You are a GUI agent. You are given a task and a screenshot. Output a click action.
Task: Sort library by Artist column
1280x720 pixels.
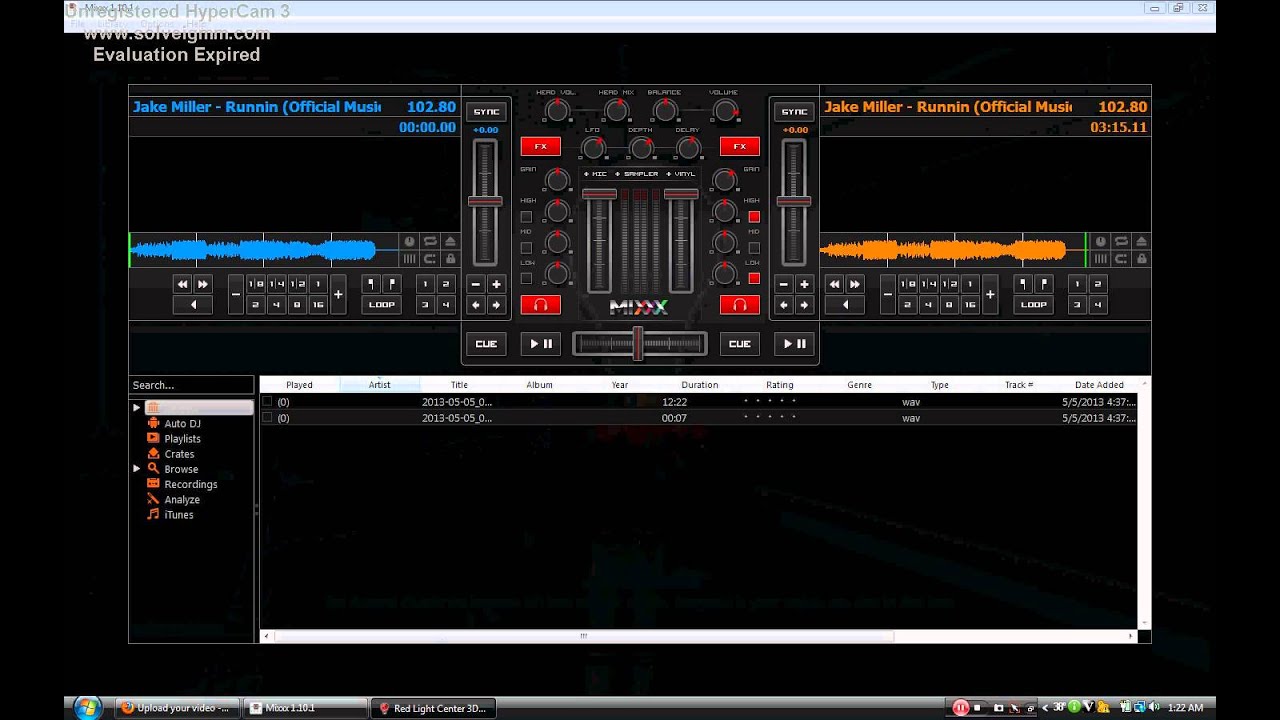point(380,385)
